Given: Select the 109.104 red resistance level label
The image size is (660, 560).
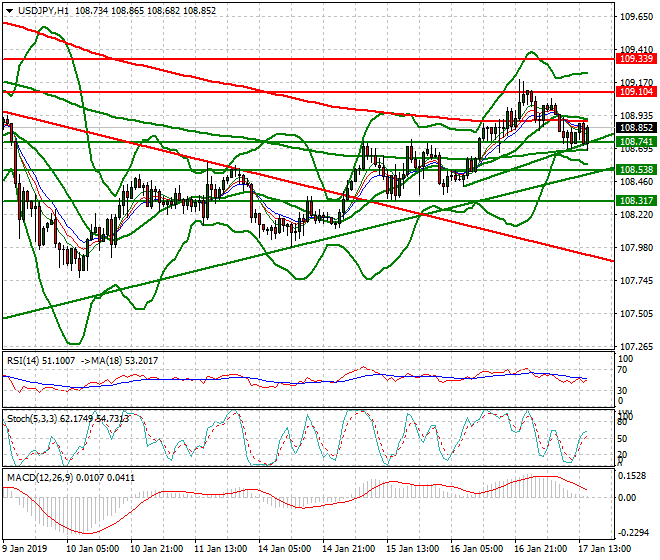Looking at the screenshot, I should pos(636,92).
